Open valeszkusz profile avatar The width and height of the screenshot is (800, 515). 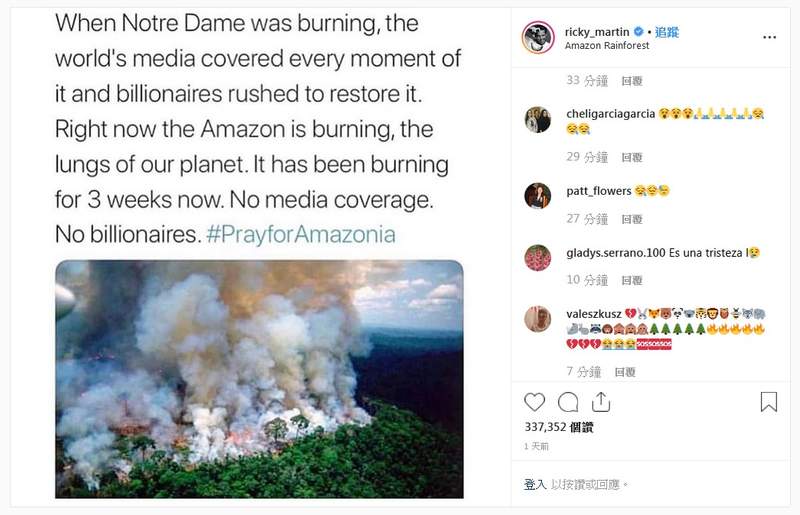(538, 319)
